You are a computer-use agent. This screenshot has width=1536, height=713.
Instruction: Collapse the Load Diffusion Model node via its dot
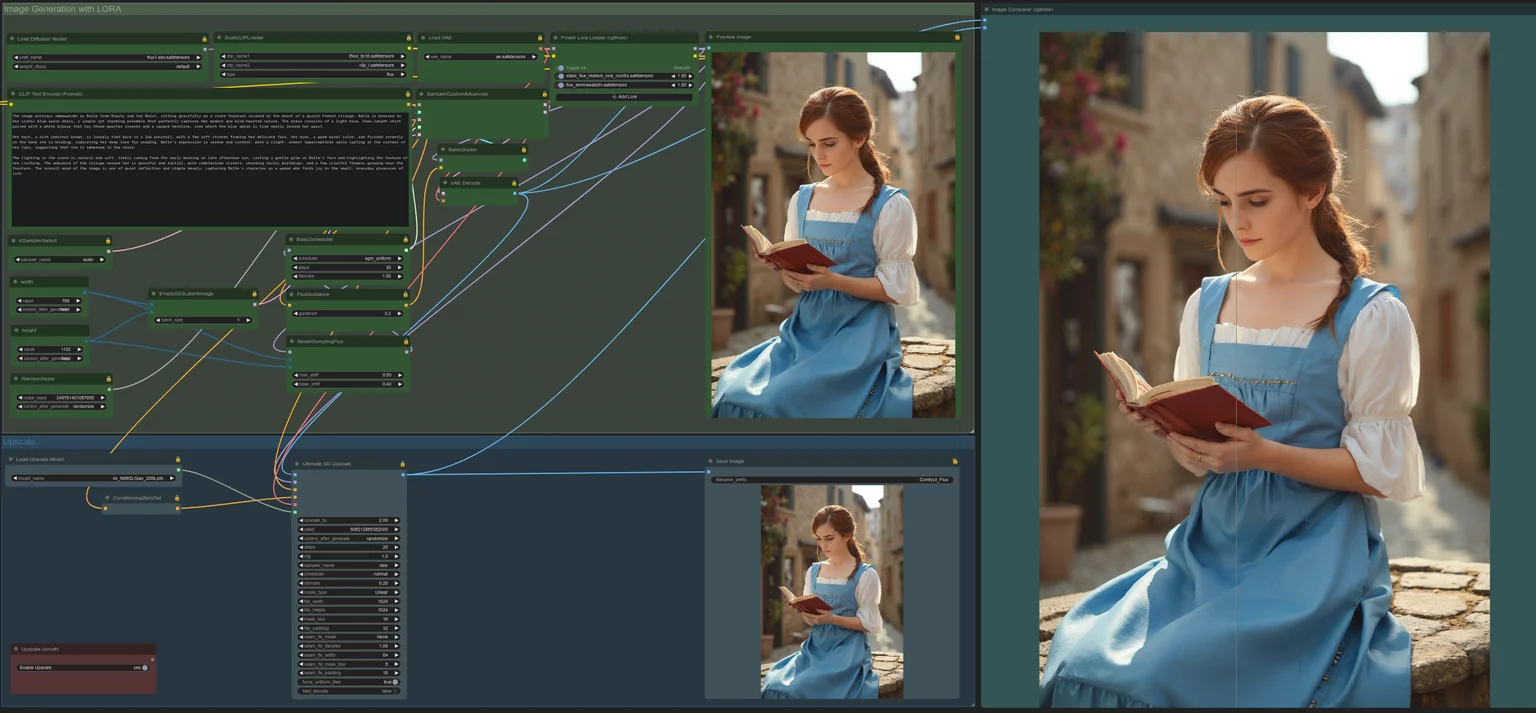point(12,38)
